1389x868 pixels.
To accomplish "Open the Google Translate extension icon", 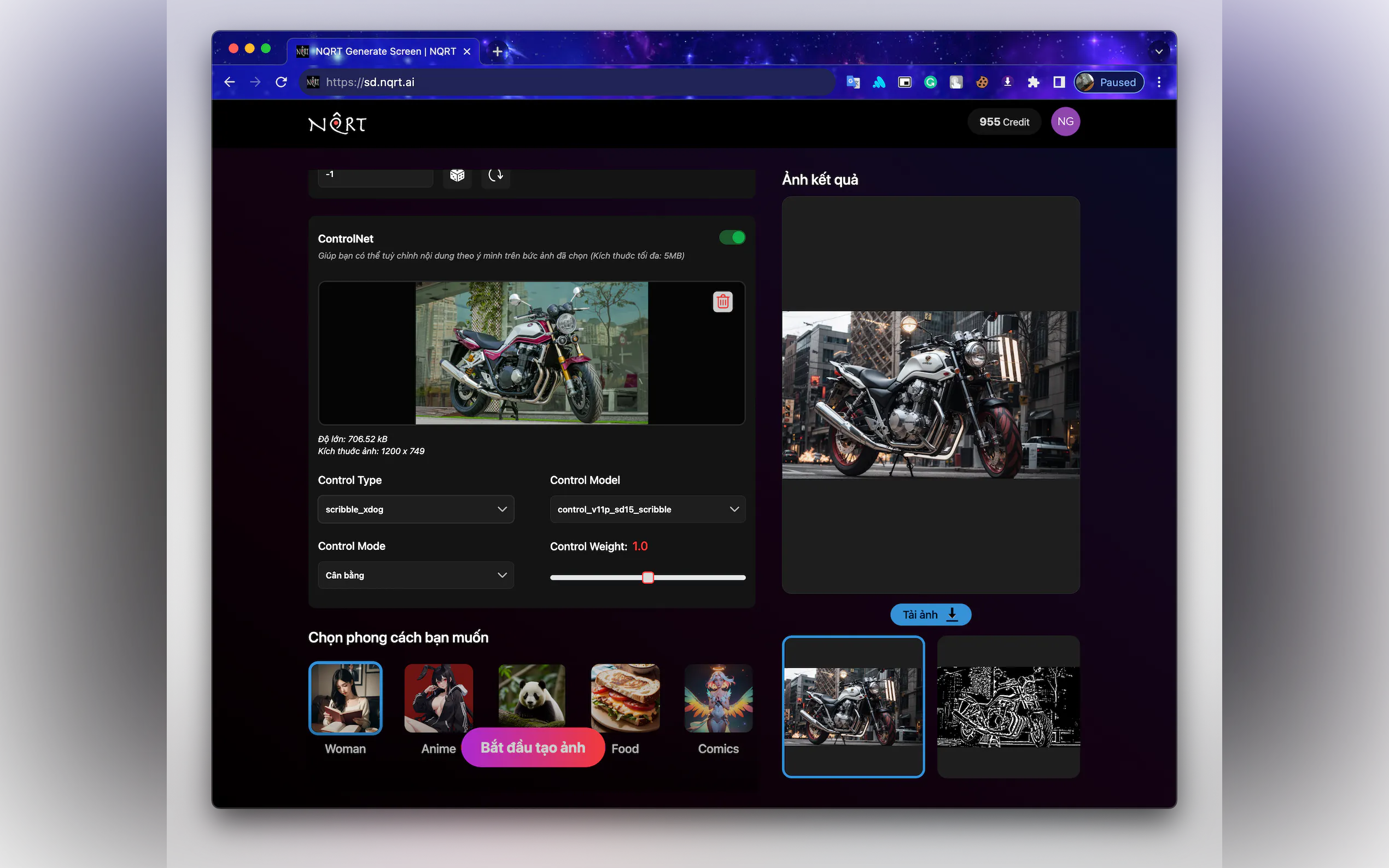I will (x=853, y=82).
